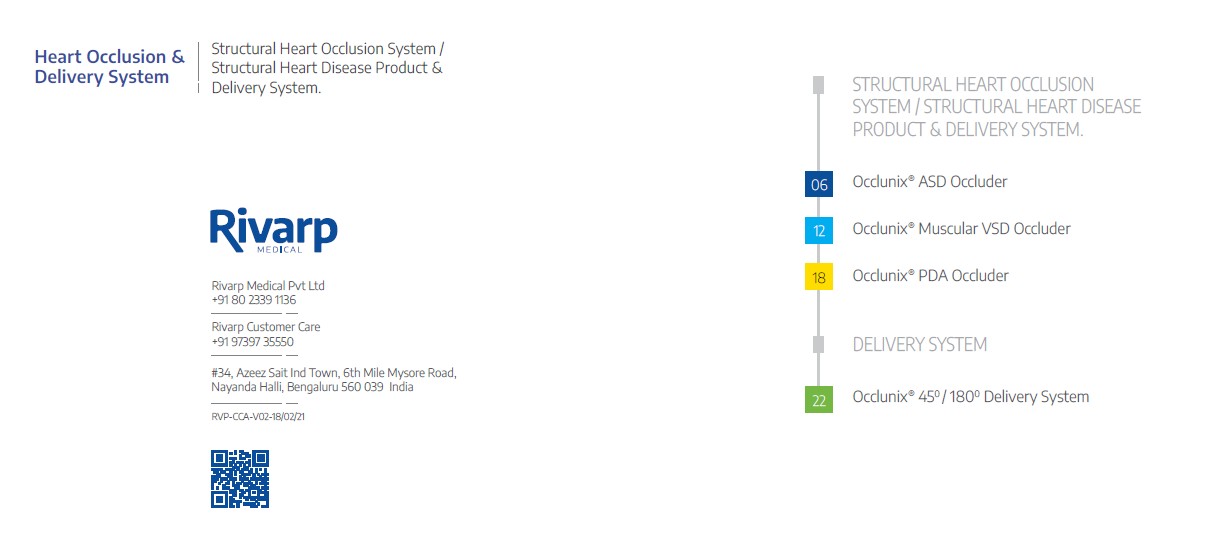Click the QR code image

point(240,479)
